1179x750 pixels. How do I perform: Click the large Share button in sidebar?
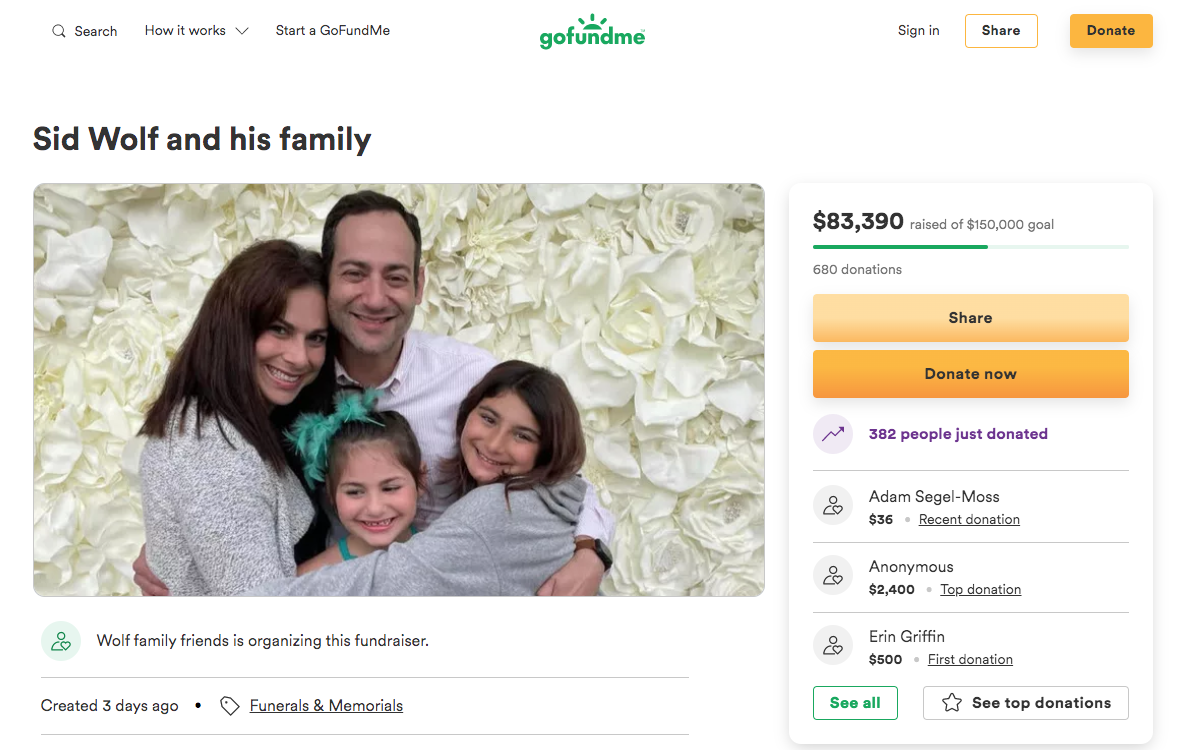point(970,318)
